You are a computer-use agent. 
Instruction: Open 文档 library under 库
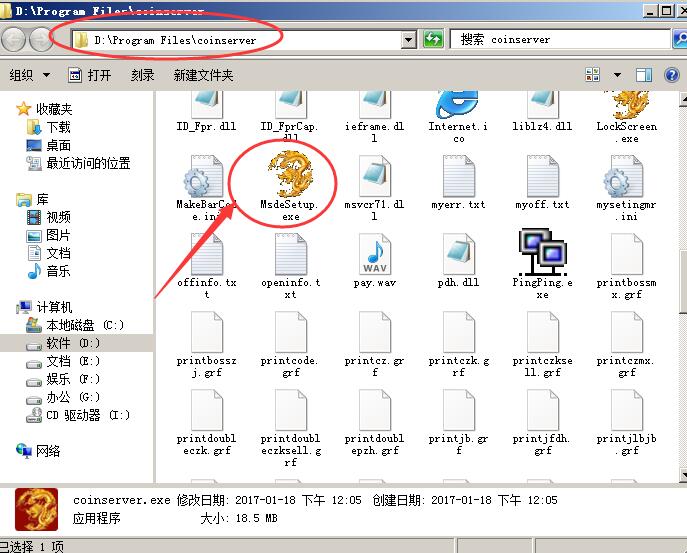49,253
